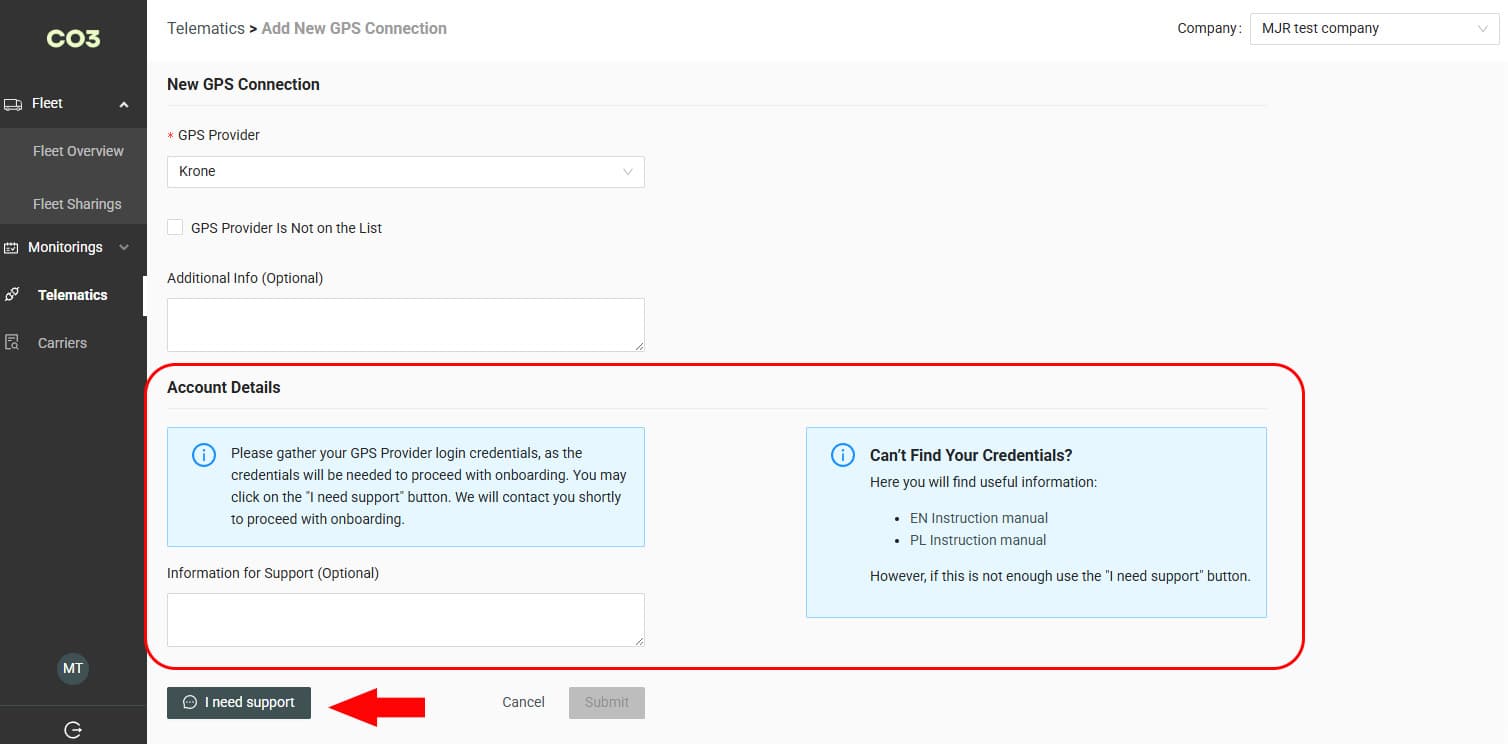Screen dimensions: 1508x744
Task: Open the EN Instruction manual link
Action: pos(978,518)
